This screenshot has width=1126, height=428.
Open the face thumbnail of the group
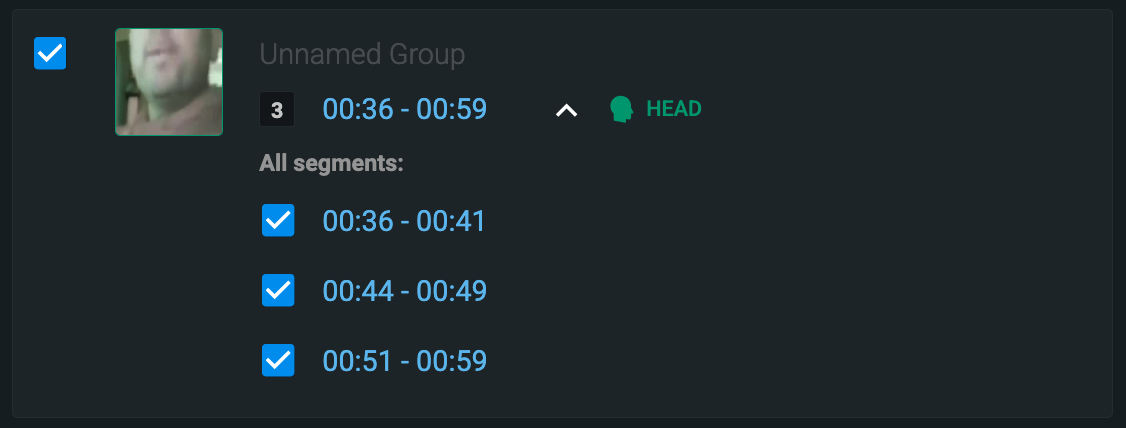click(x=168, y=81)
